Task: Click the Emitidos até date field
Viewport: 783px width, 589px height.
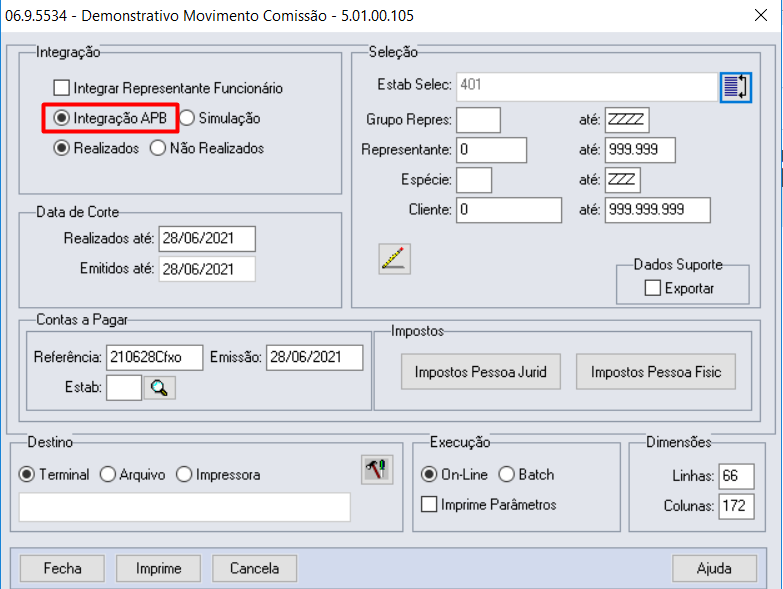Action: tap(207, 269)
